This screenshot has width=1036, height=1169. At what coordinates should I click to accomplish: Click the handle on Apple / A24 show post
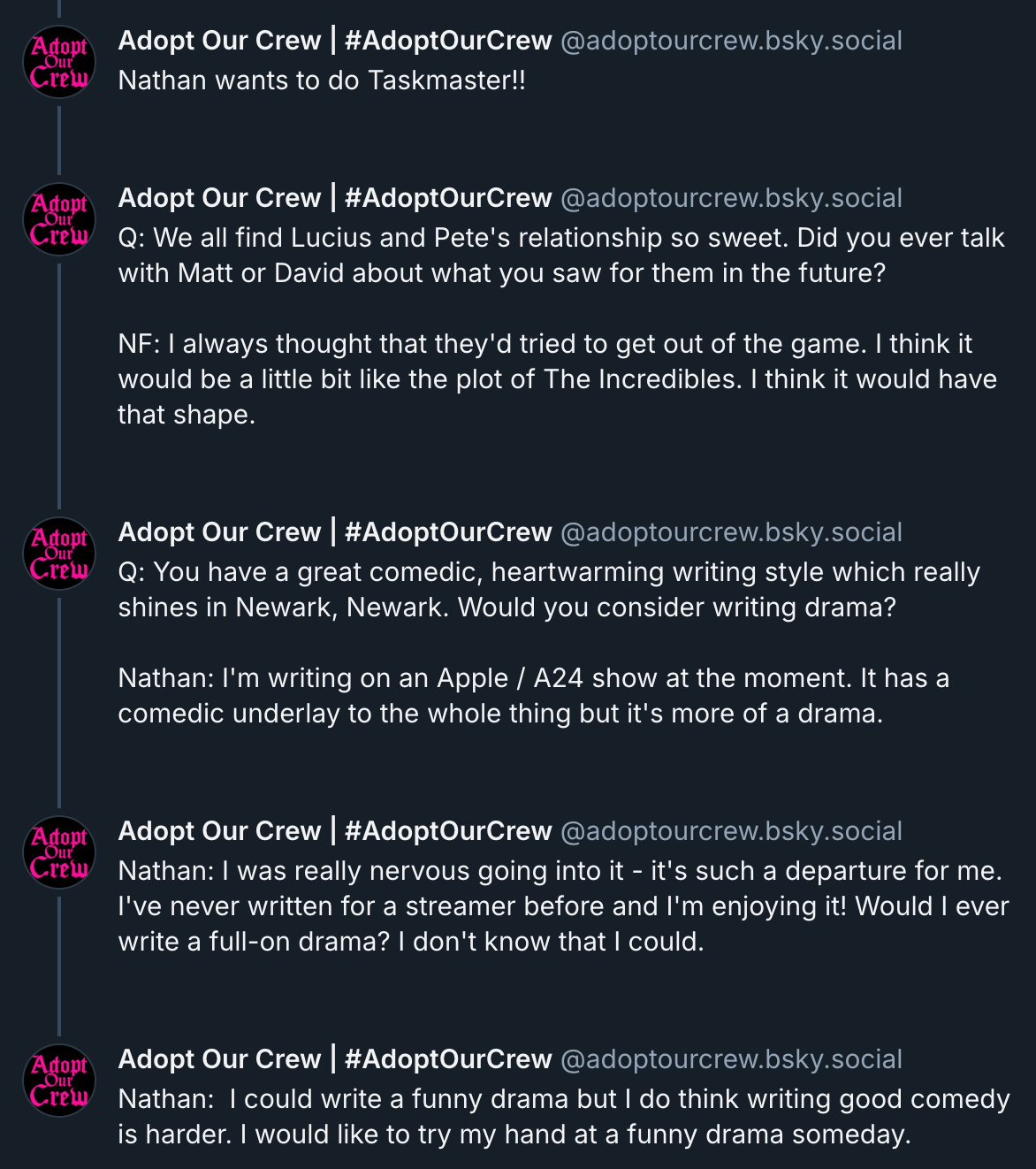click(x=731, y=532)
